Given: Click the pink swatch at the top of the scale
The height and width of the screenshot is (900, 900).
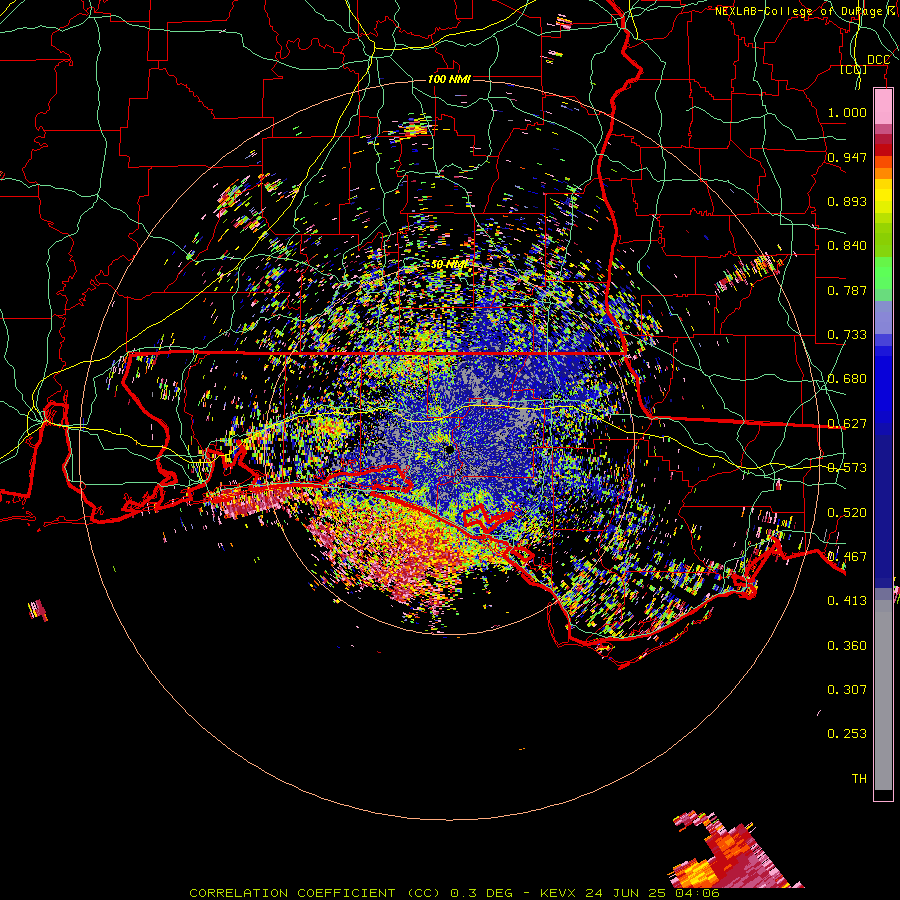Looking at the screenshot, I should pos(883,106).
